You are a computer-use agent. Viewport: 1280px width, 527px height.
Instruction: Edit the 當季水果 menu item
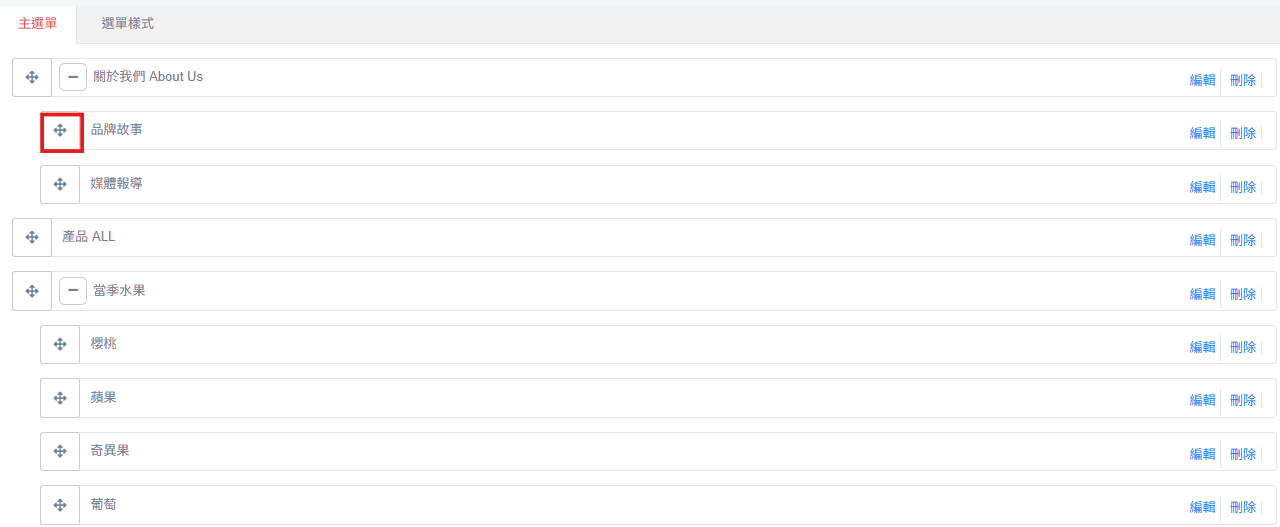[x=1202, y=294]
